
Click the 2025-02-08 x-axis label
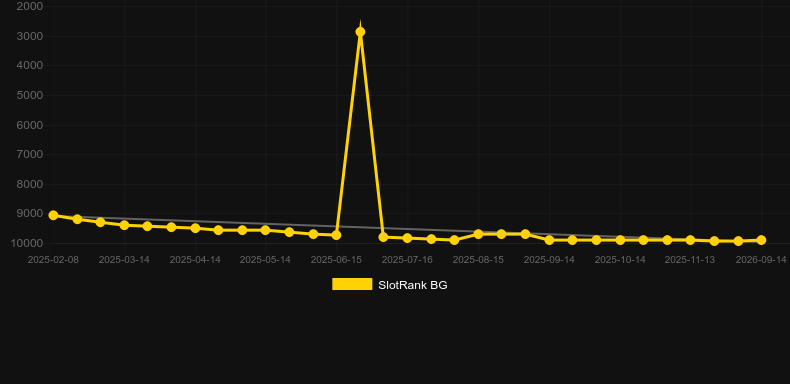point(53,260)
